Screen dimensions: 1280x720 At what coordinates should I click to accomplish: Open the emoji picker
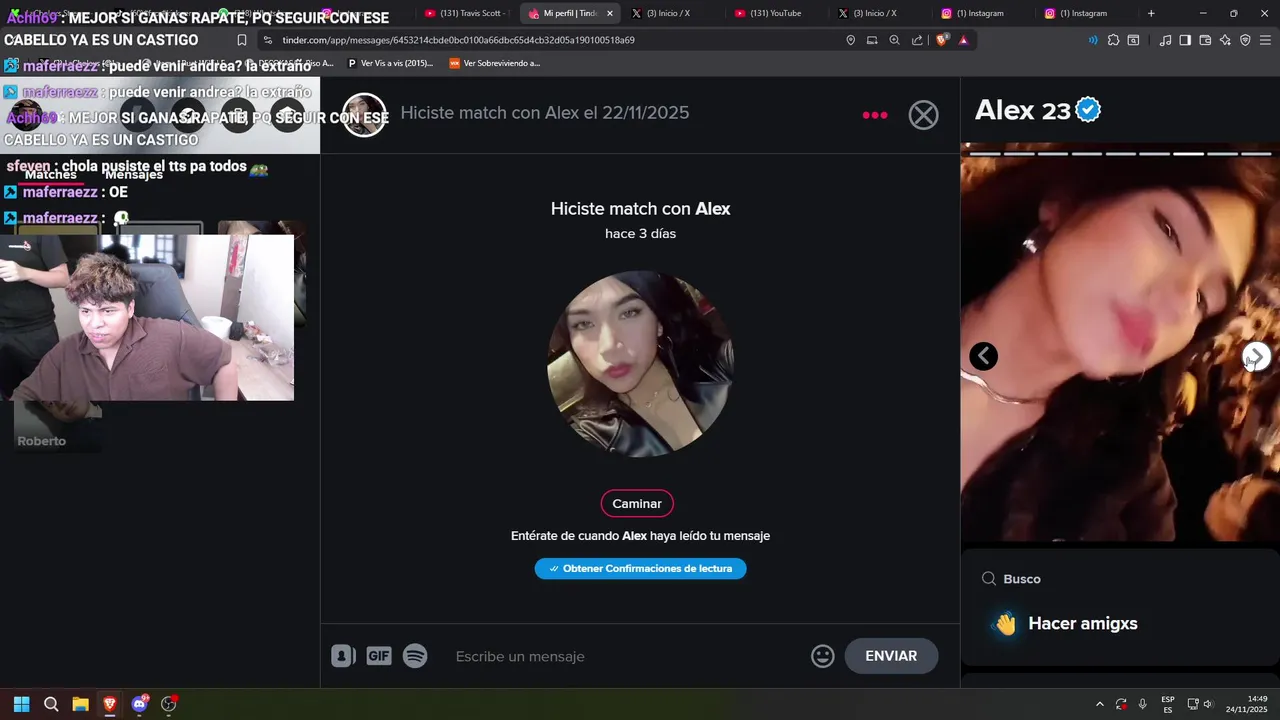click(822, 656)
